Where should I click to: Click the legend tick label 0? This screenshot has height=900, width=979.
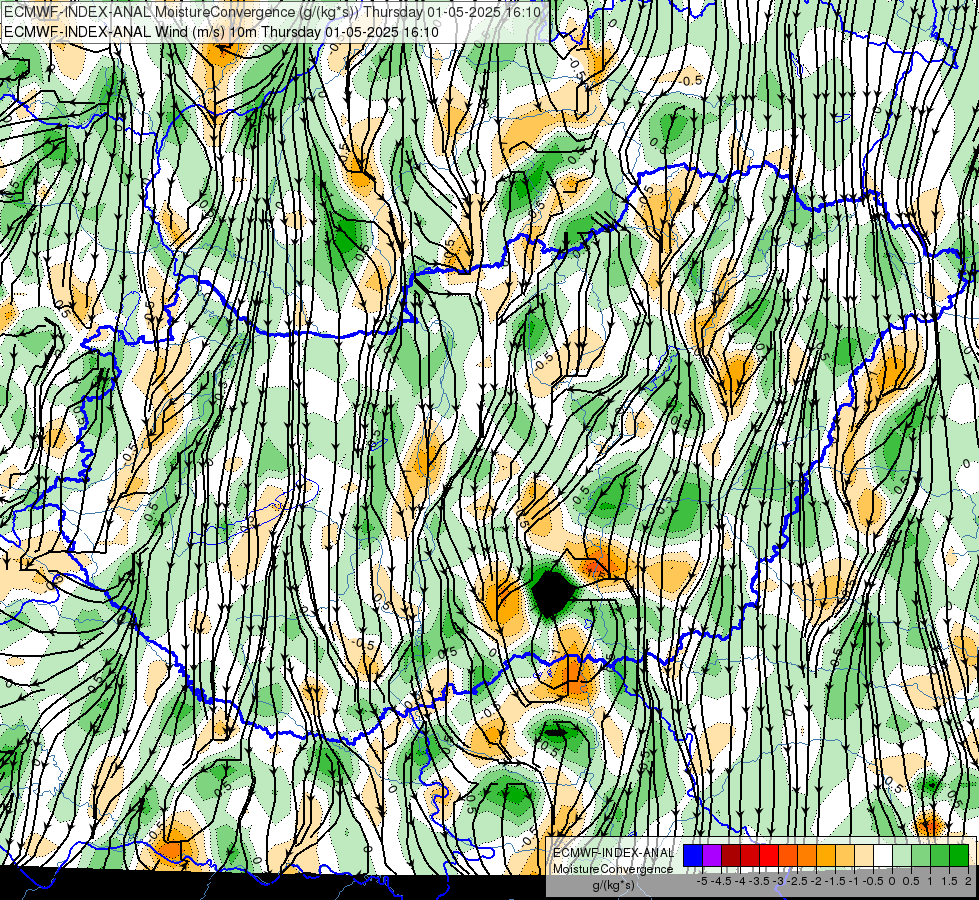tap(892, 881)
